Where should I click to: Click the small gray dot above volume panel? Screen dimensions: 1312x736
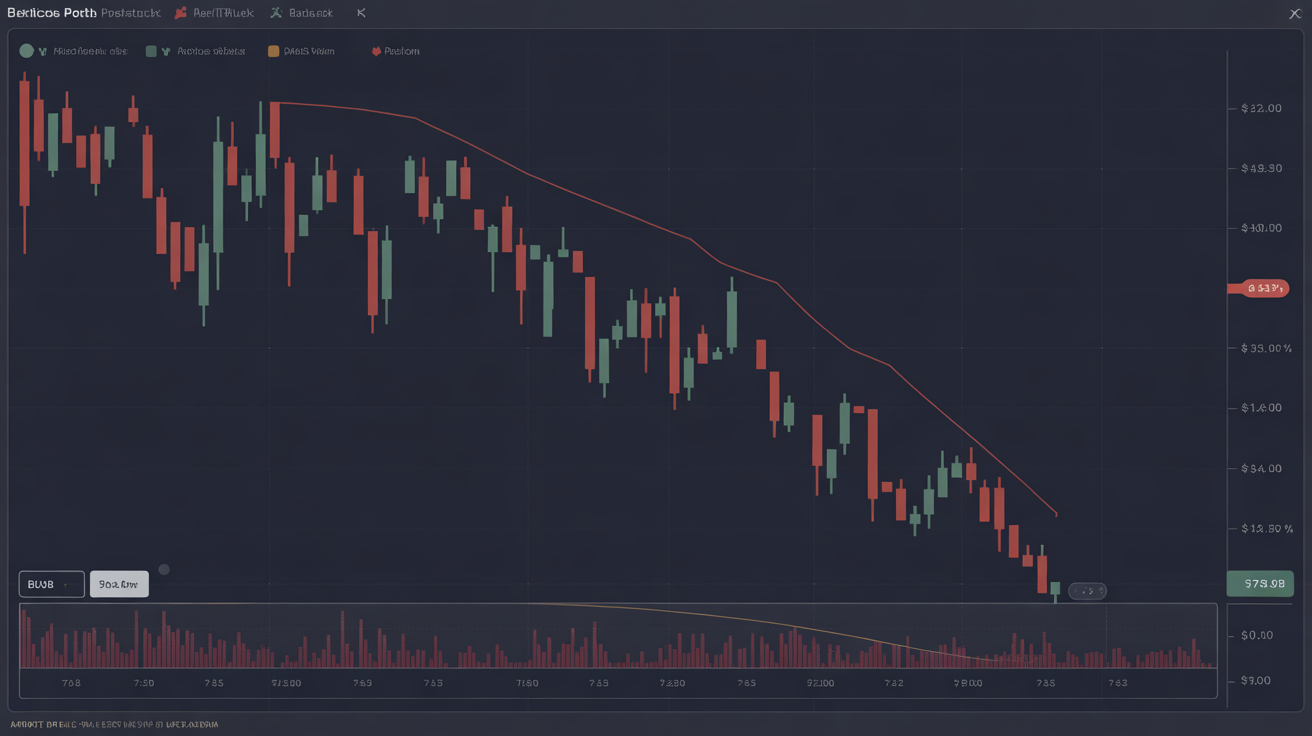coord(164,570)
